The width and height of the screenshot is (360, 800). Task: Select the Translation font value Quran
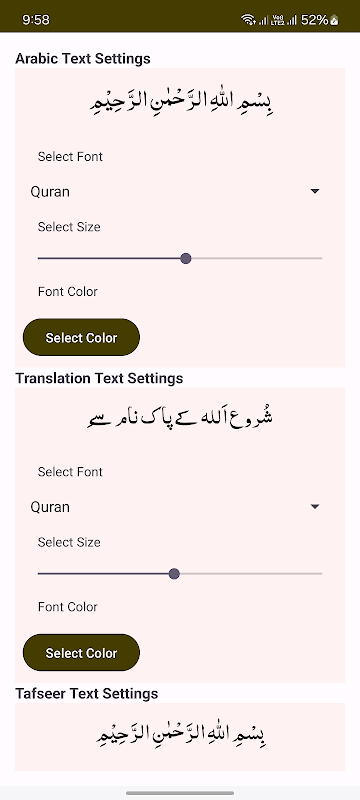[x=50, y=507]
